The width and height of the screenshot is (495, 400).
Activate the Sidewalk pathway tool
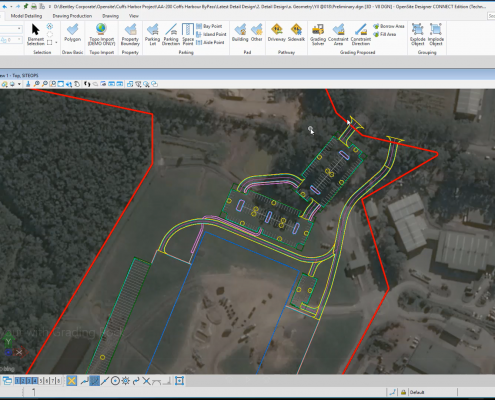296,33
